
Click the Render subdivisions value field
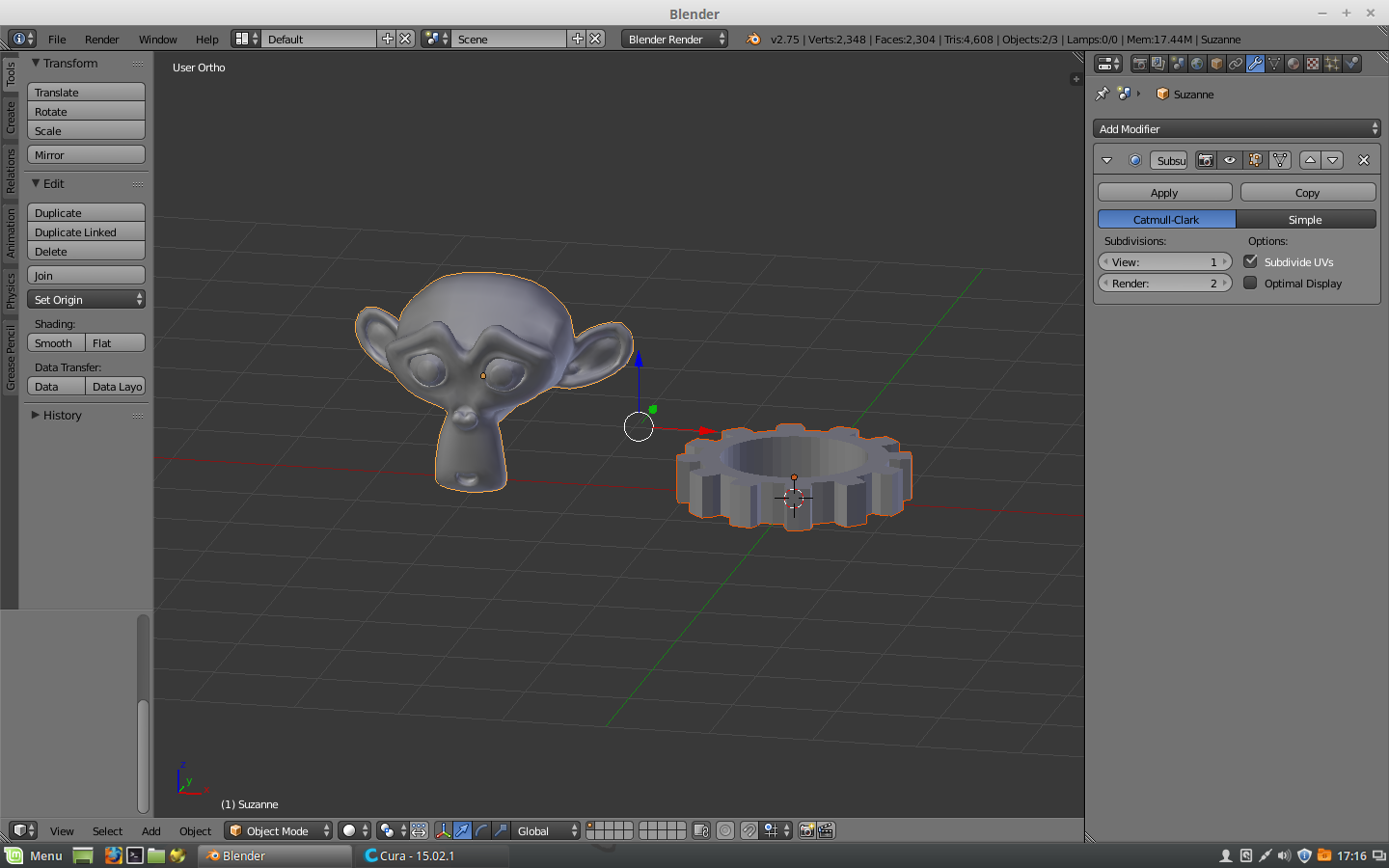[x=1165, y=283]
